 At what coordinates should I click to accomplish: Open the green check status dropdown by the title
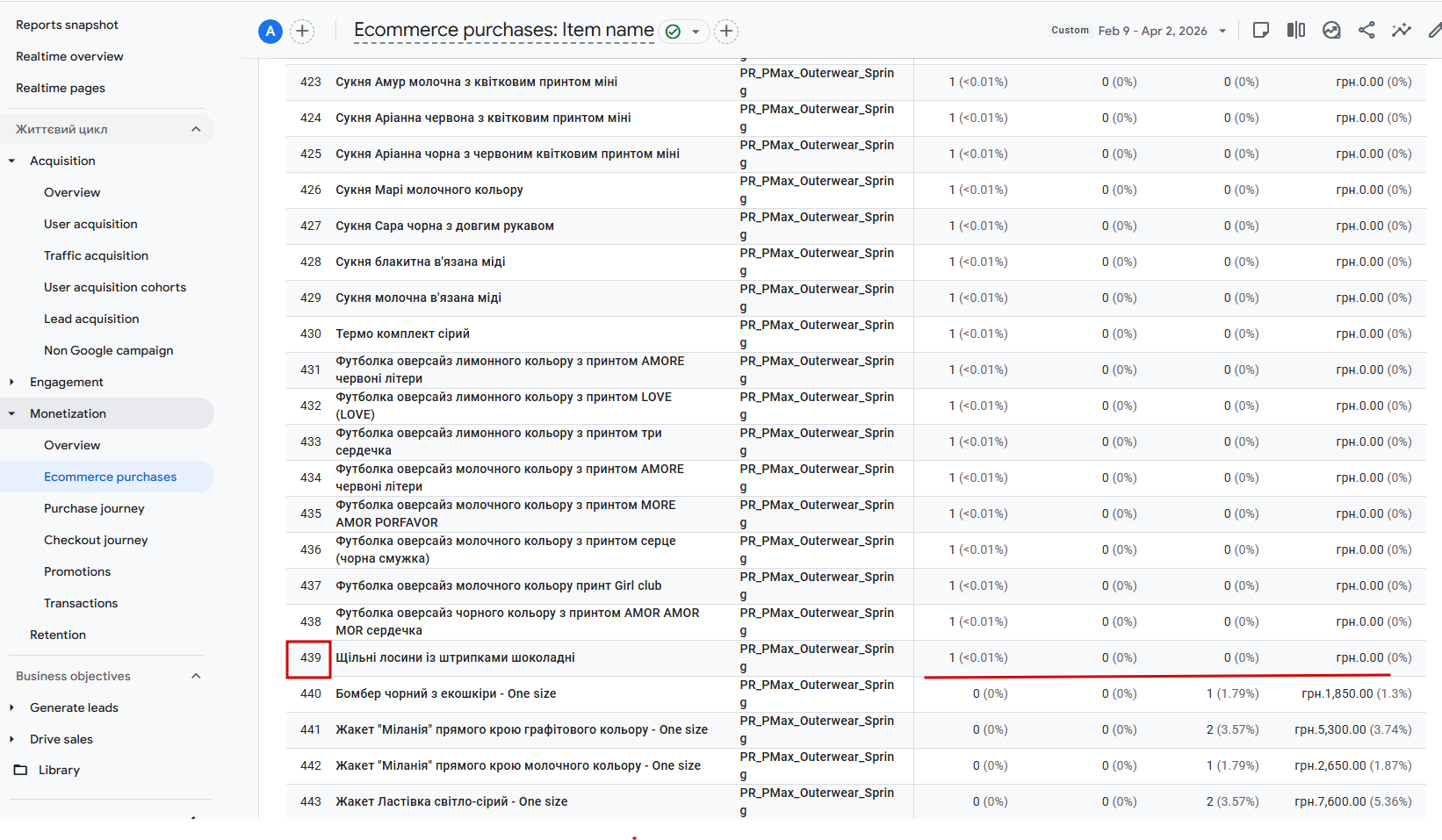click(682, 32)
